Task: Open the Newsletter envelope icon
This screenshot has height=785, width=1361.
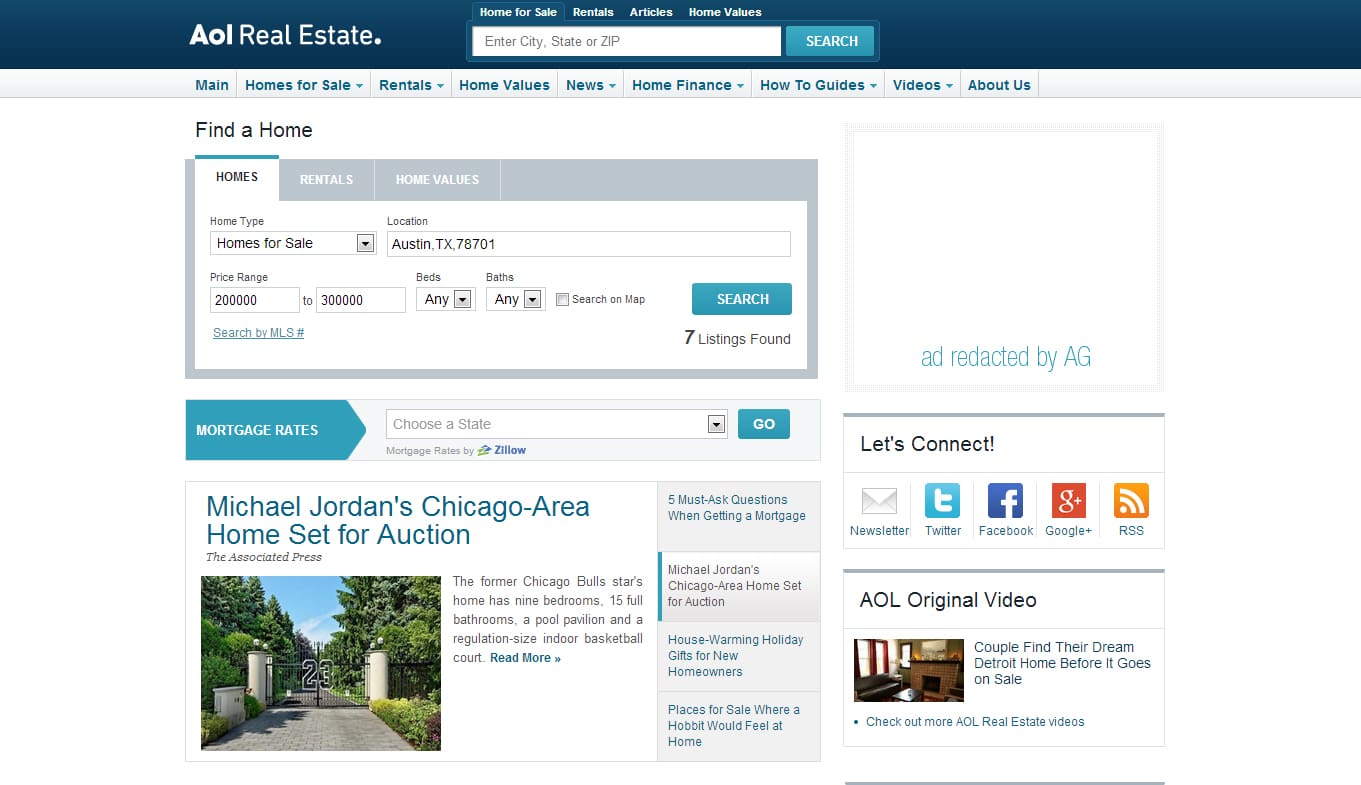Action: click(879, 501)
